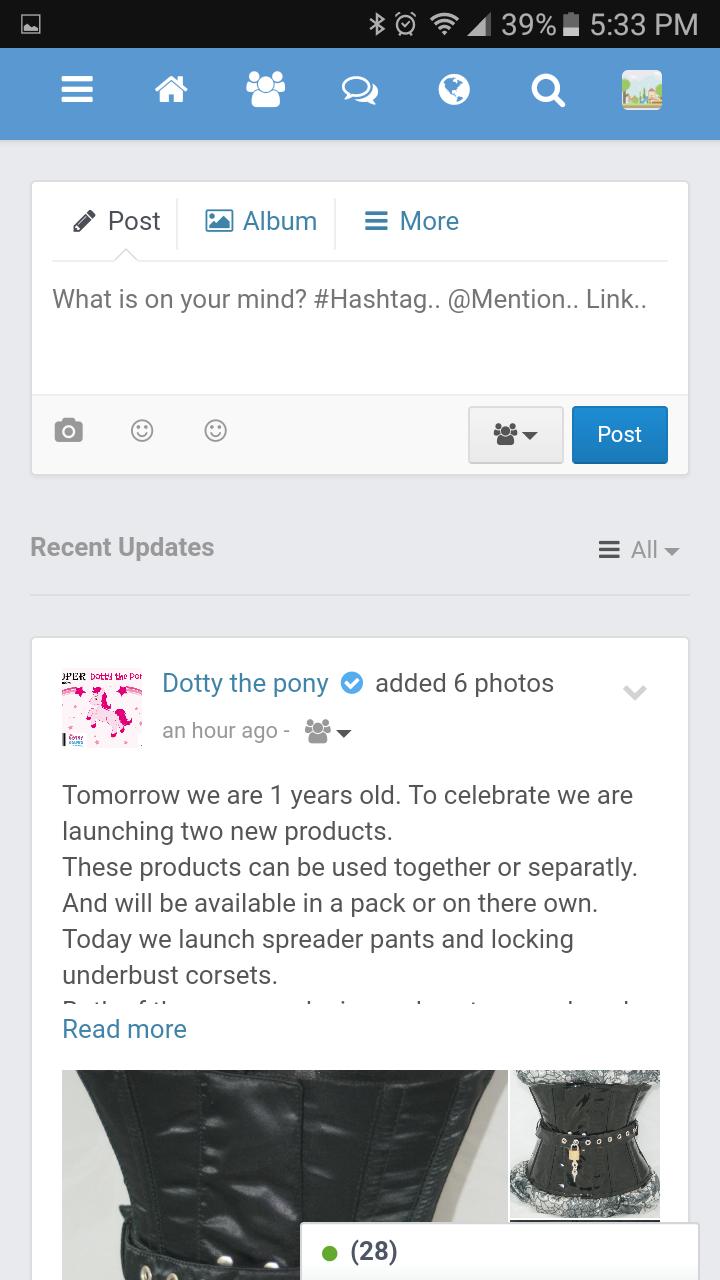The width and height of the screenshot is (720, 1280).
Task: Tap the search magnifier icon
Action: pos(548,91)
